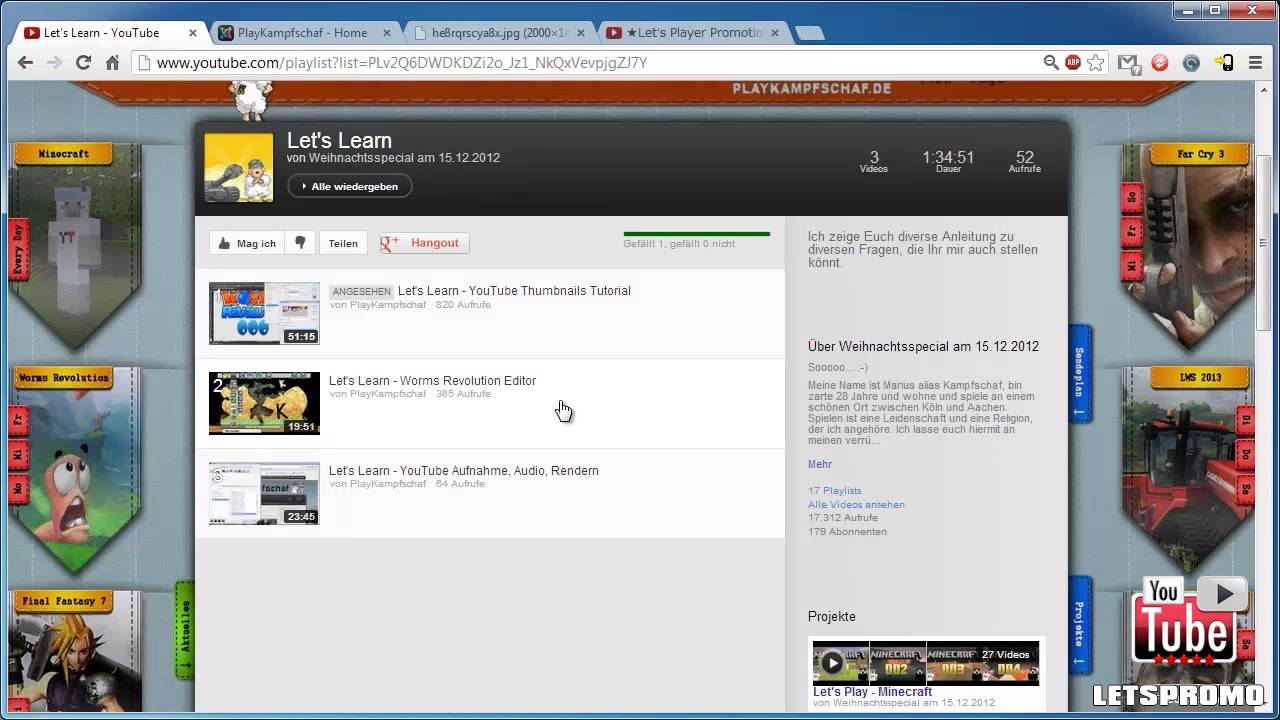Image resolution: width=1280 pixels, height=720 pixels.
Task: Like the playlist with Mag ich
Action: coord(246,243)
